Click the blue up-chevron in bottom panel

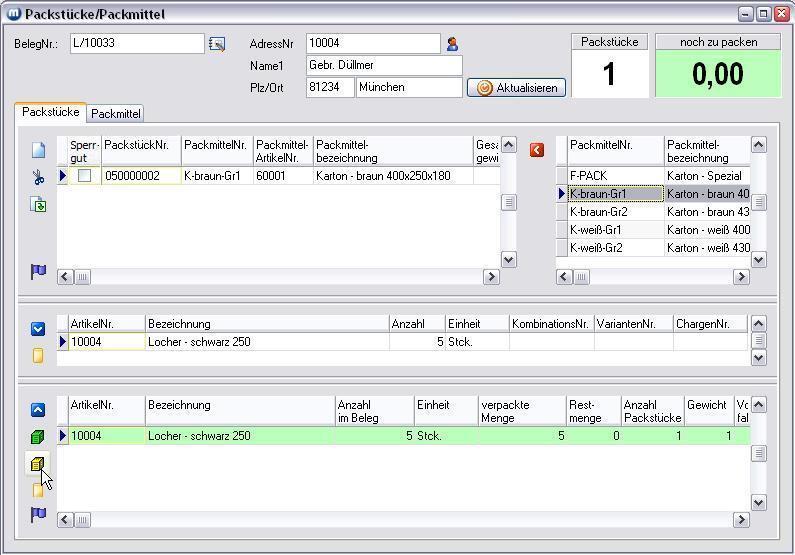click(x=38, y=410)
